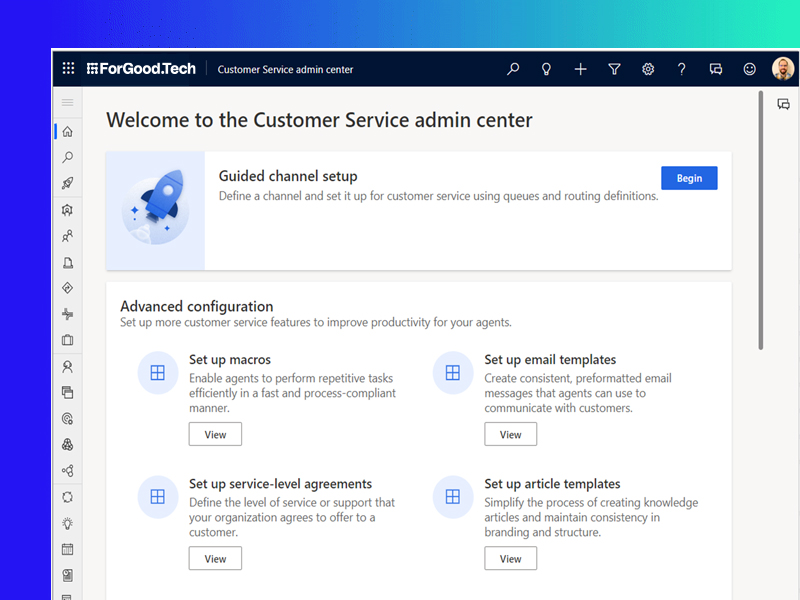Open the smiley feedback icon
The height and width of the screenshot is (600, 800).
(749, 69)
